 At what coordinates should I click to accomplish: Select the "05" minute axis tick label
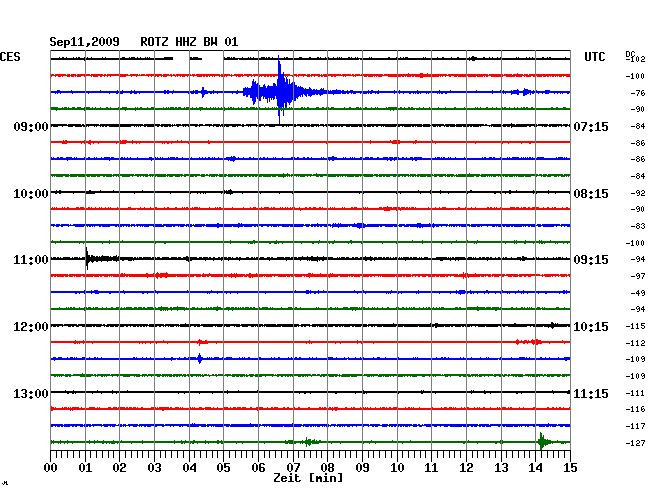[223, 468]
